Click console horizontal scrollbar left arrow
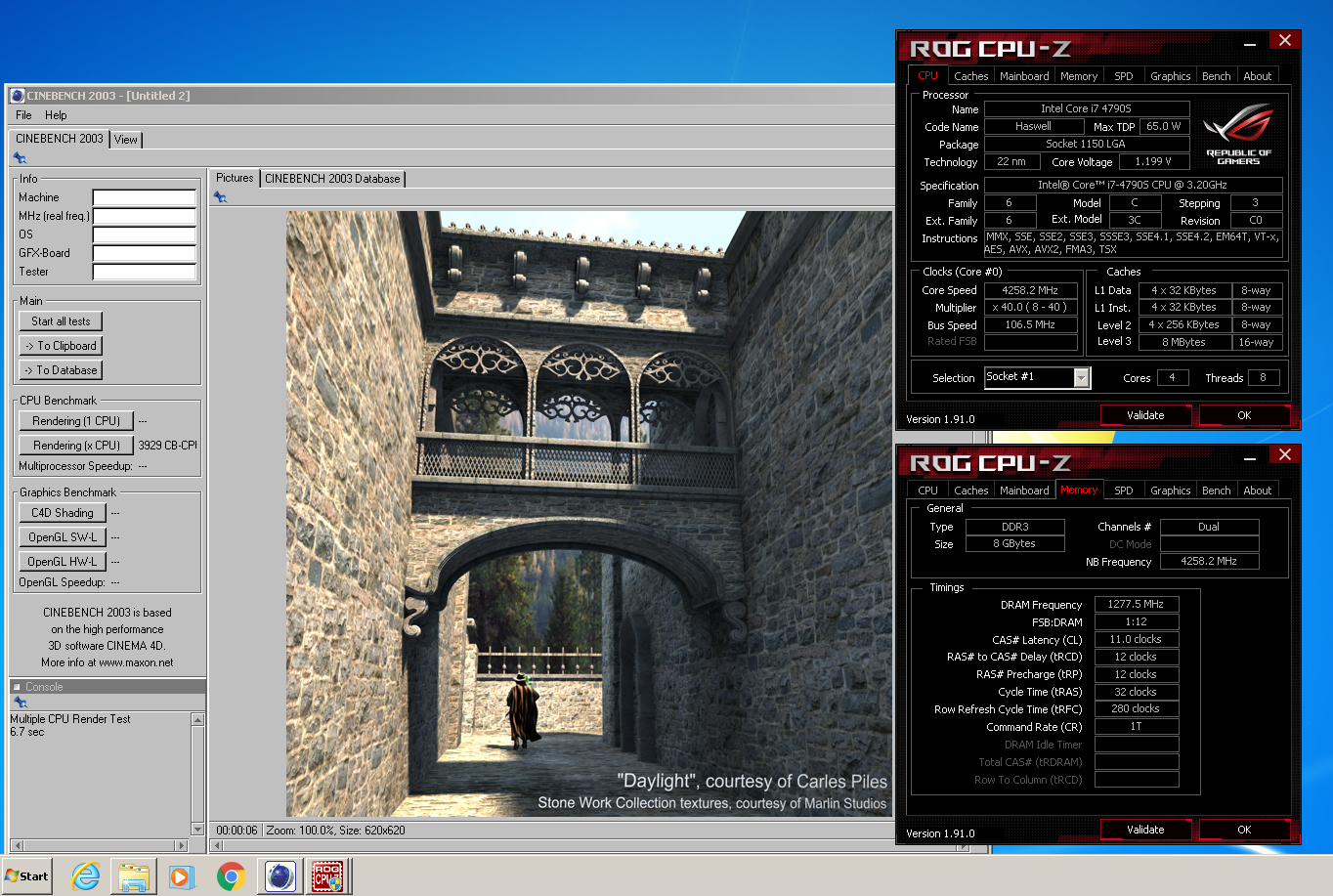Image resolution: width=1333 pixels, height=896 pixels. point(16,845)
